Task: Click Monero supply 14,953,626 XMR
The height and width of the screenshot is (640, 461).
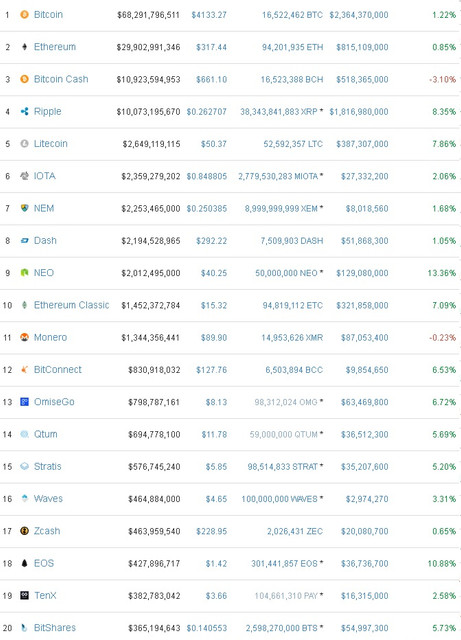Action: 292,338
